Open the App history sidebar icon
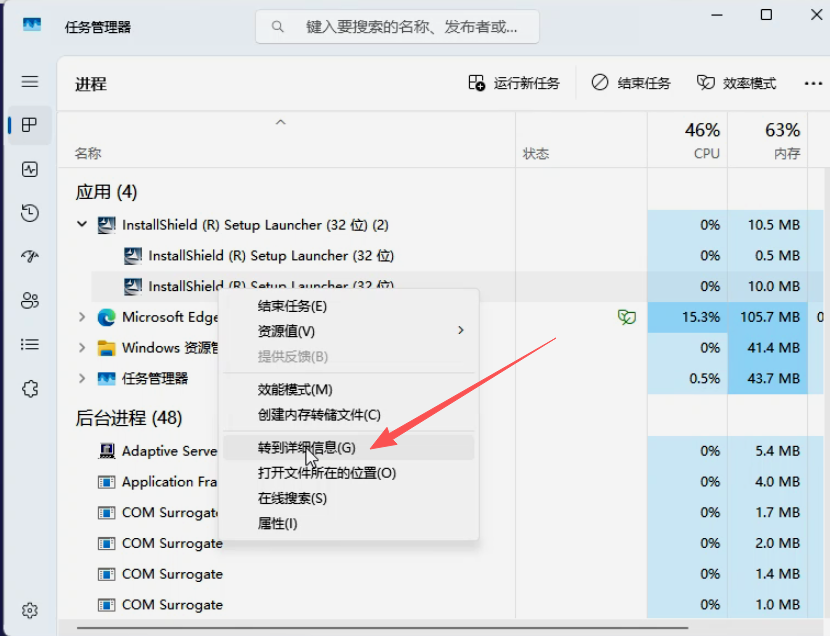 30,213
